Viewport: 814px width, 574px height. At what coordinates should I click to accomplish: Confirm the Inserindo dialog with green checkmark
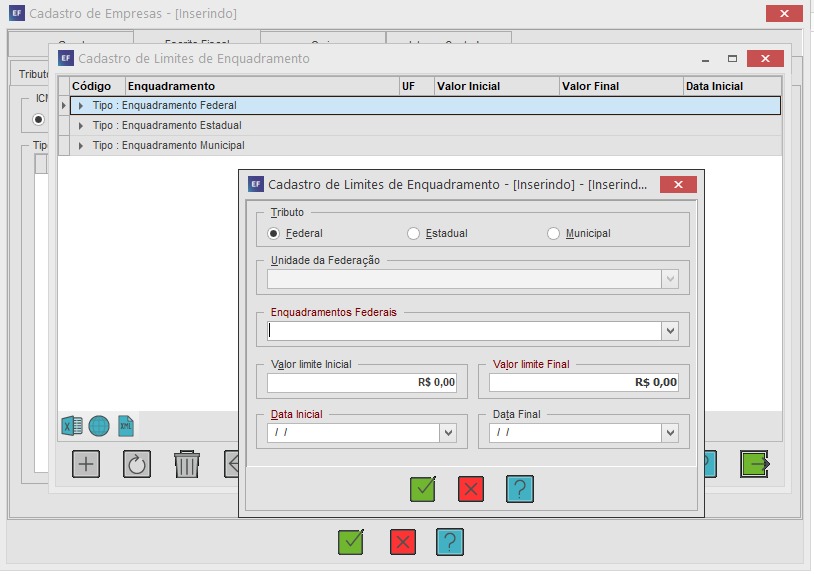423,489
